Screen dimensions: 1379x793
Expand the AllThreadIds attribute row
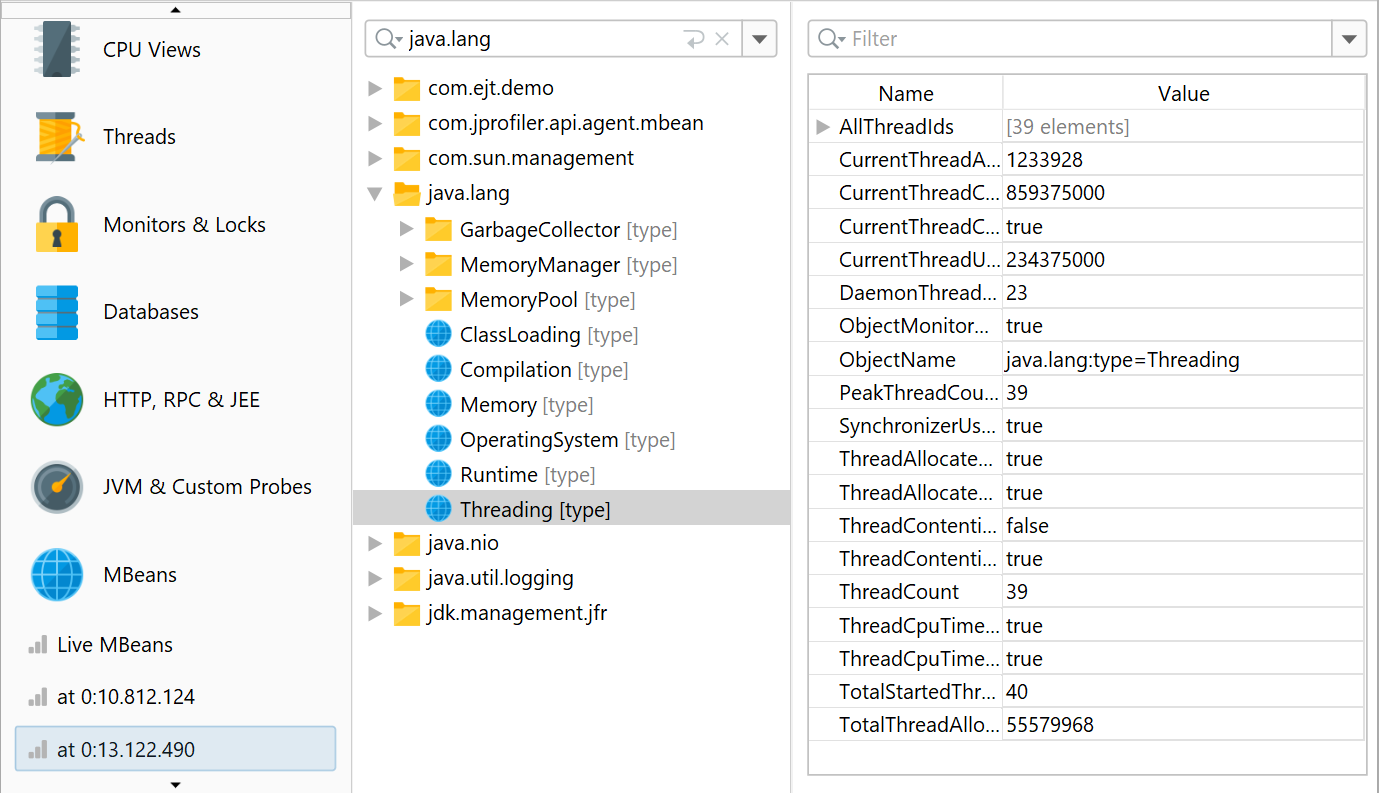click(x=823, y=127)
